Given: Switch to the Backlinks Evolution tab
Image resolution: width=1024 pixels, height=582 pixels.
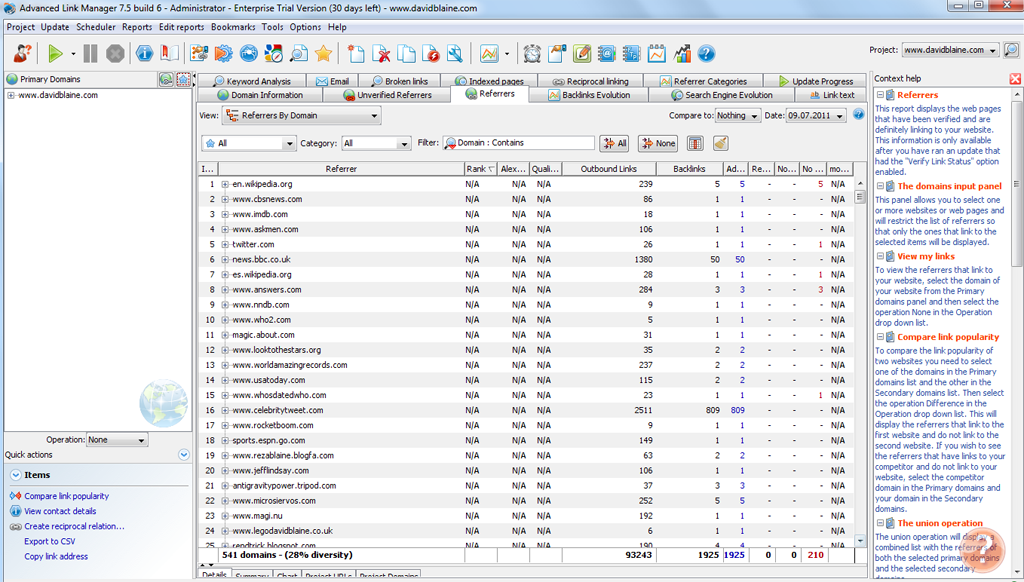Looking at the screenshot, I should [x=590, y=95].
